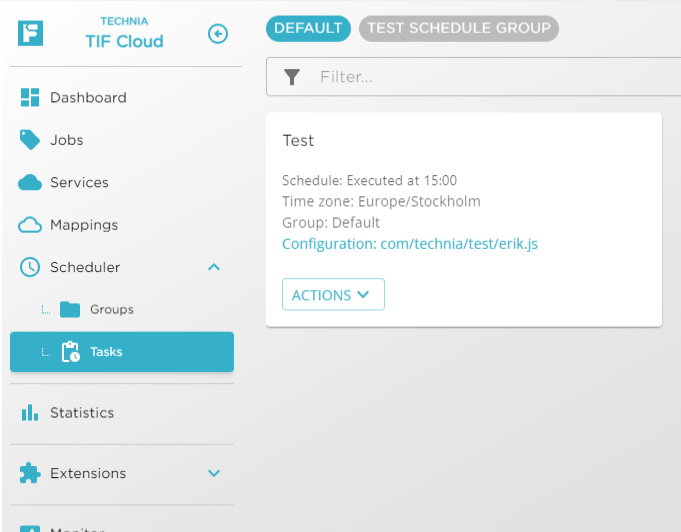Open Groups under Scheduler
The height and width of the screenshot is (532, 681).
pyautogui.click(x=111, y=310)
